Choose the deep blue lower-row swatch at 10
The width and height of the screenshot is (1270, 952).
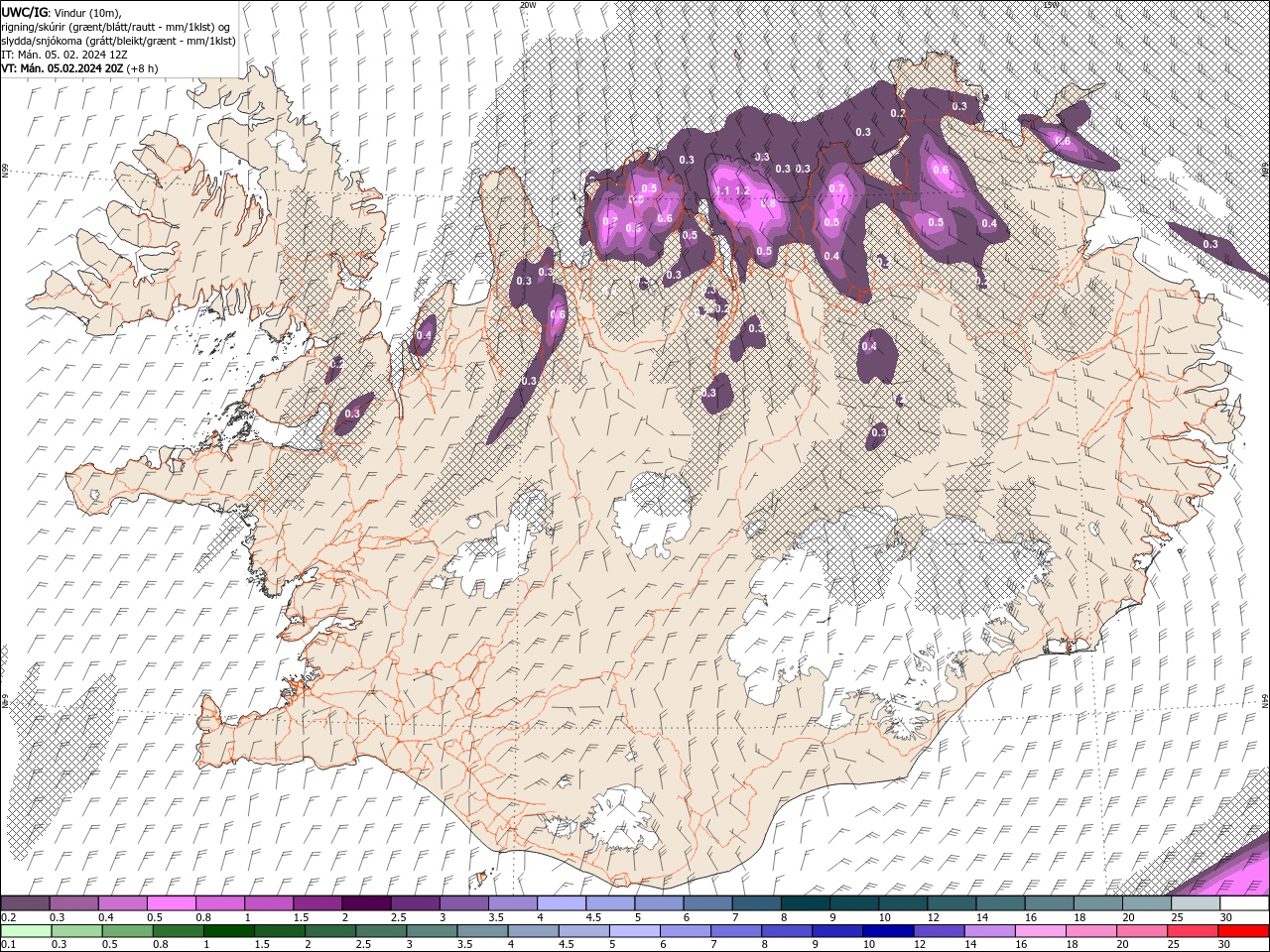(x=888, y=931)
